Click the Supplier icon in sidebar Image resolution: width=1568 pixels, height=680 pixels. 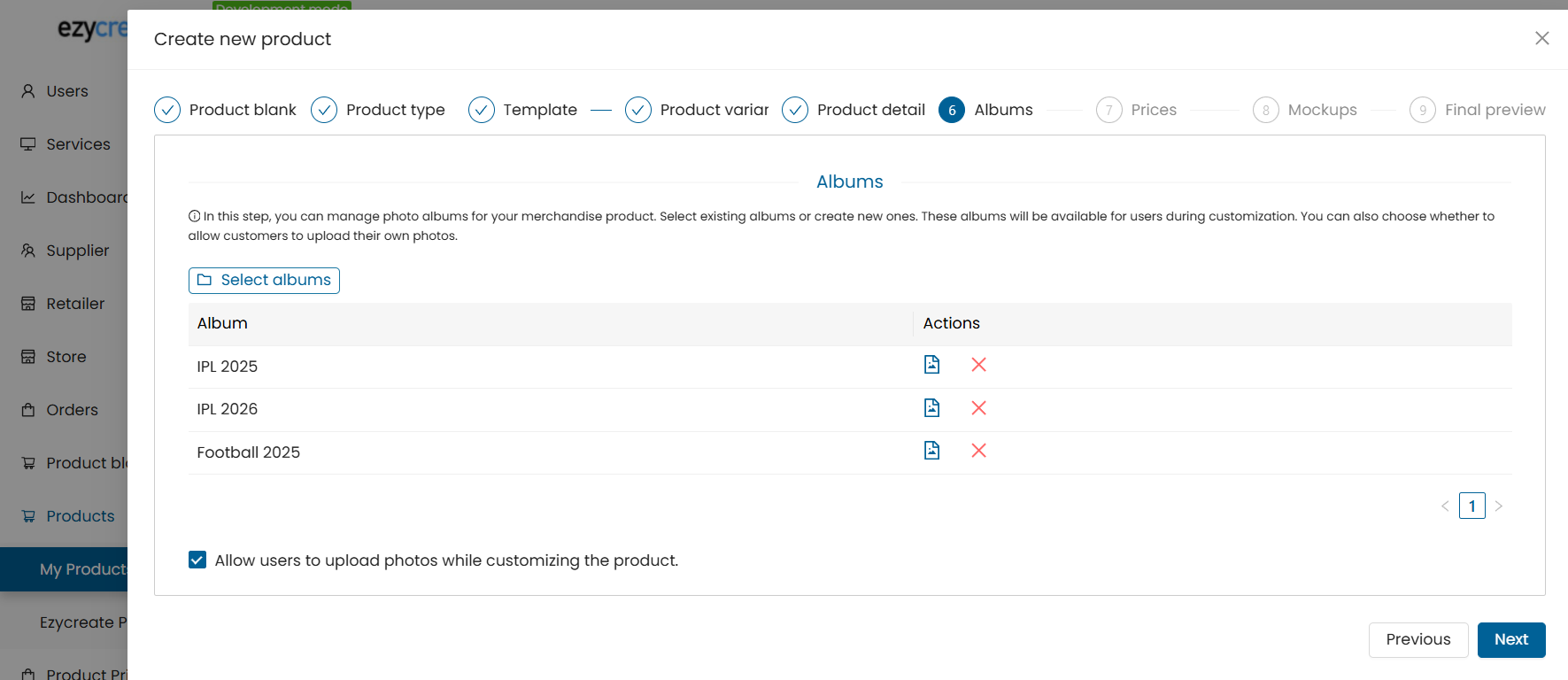[x=28, y=251]
